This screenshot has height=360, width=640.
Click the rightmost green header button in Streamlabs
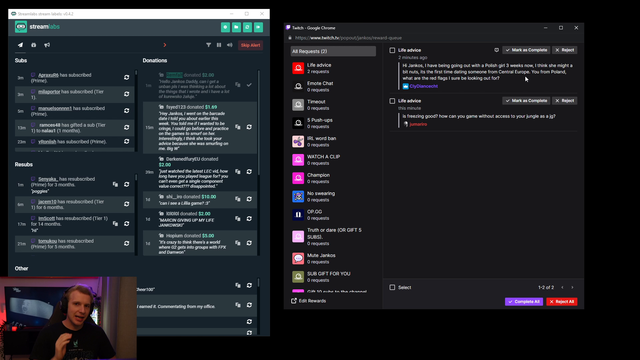(258, 27)
